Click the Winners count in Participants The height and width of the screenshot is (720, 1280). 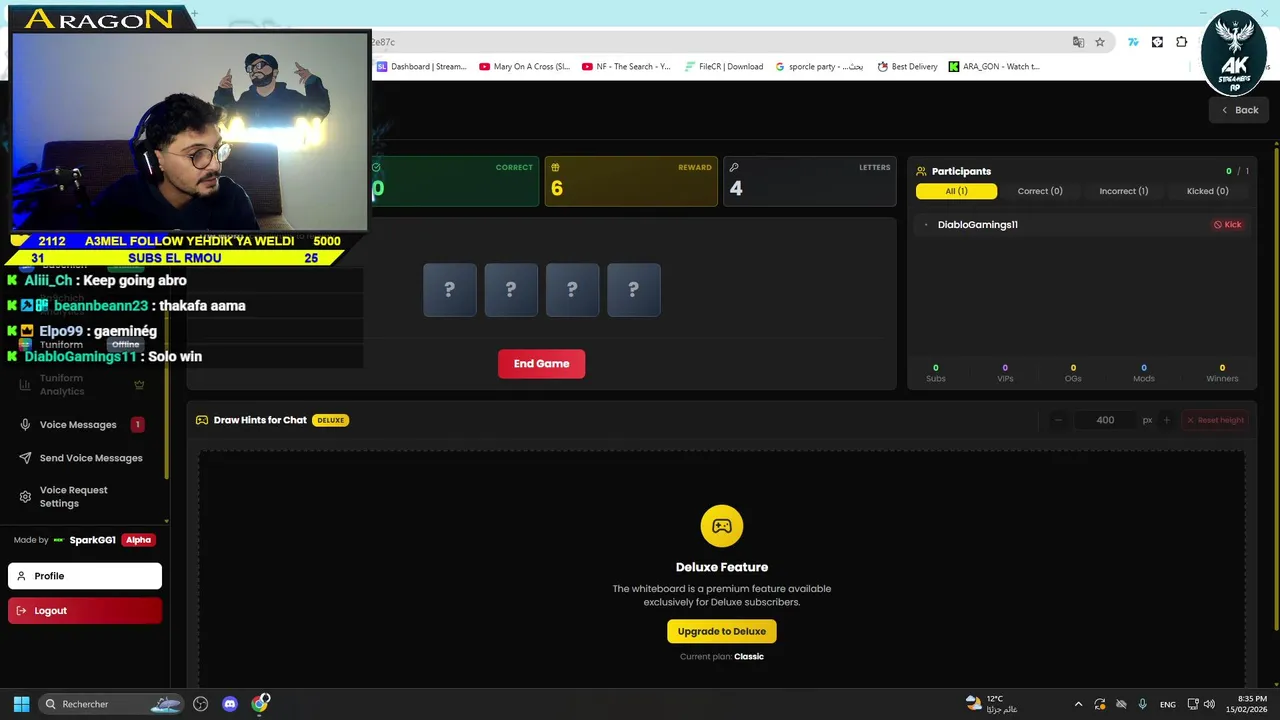click(1222, 373)
